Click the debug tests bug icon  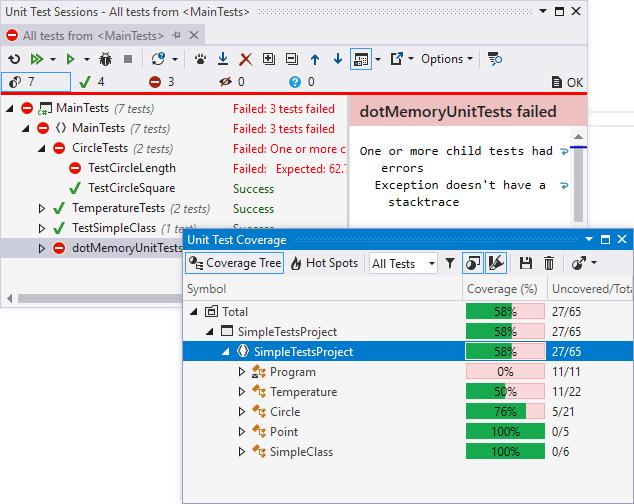tap(104, 60)
